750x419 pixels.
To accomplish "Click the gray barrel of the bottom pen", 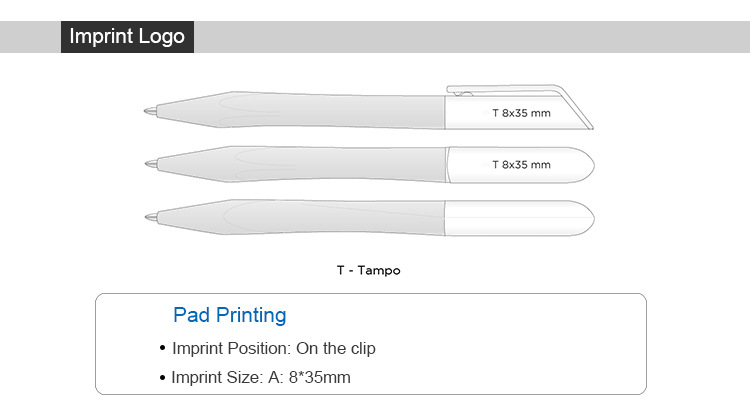I will pos(301,217).
